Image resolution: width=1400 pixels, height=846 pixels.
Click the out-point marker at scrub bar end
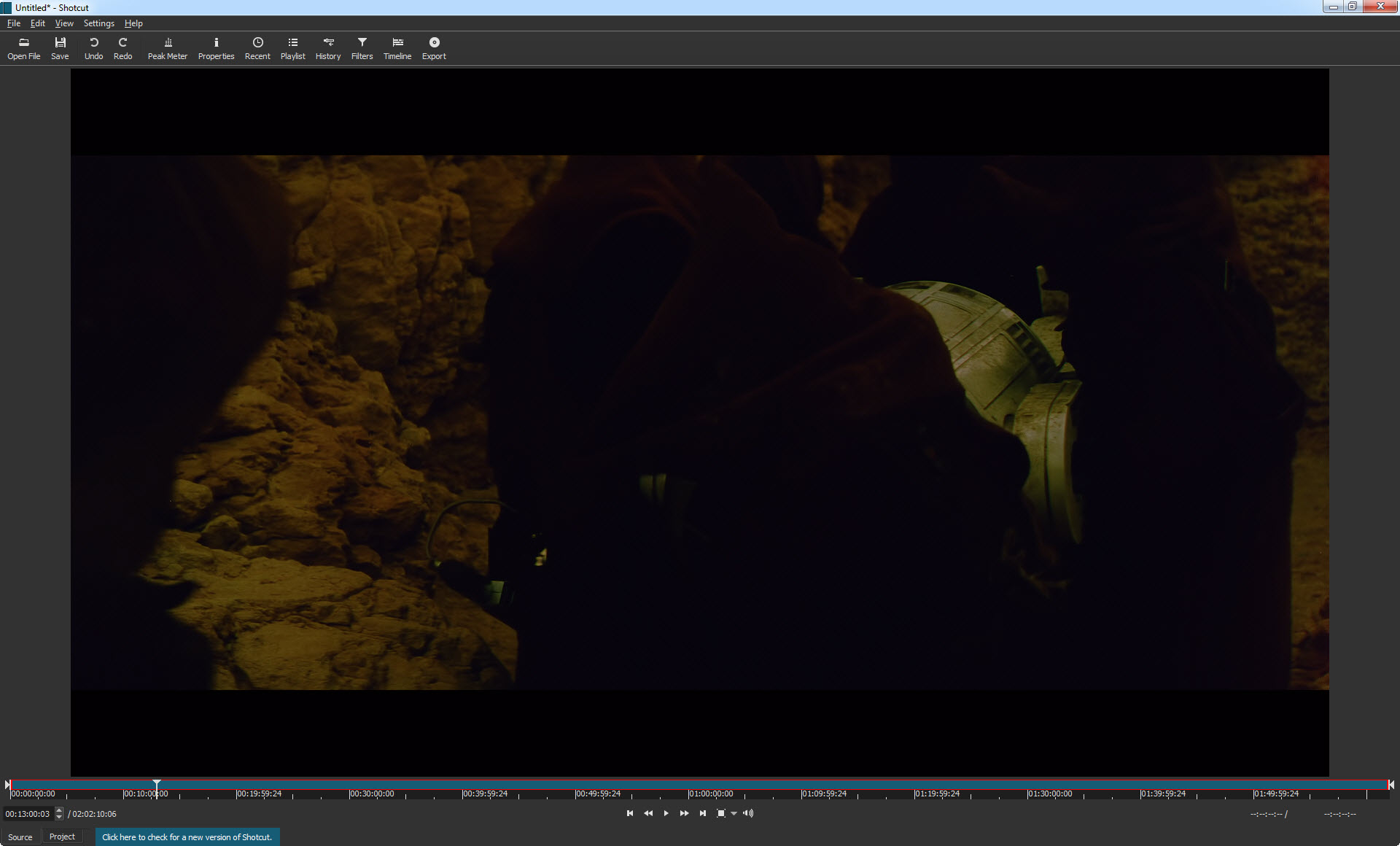(x=1391, y=785)
